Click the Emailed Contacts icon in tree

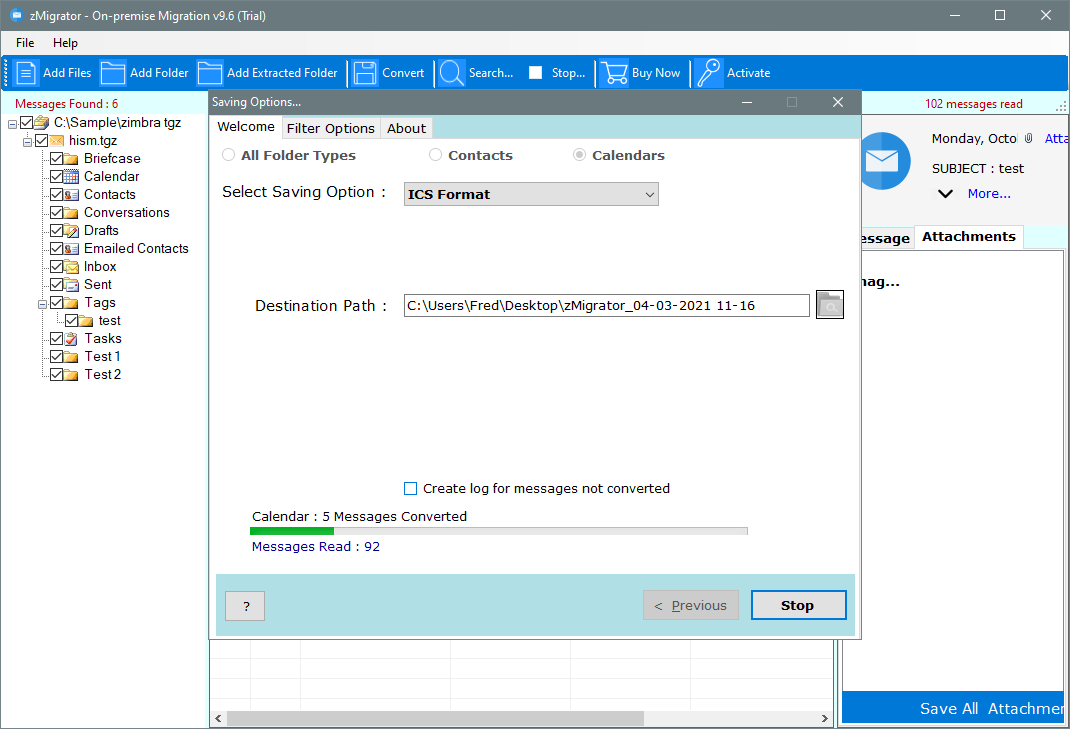click(71, 249)
